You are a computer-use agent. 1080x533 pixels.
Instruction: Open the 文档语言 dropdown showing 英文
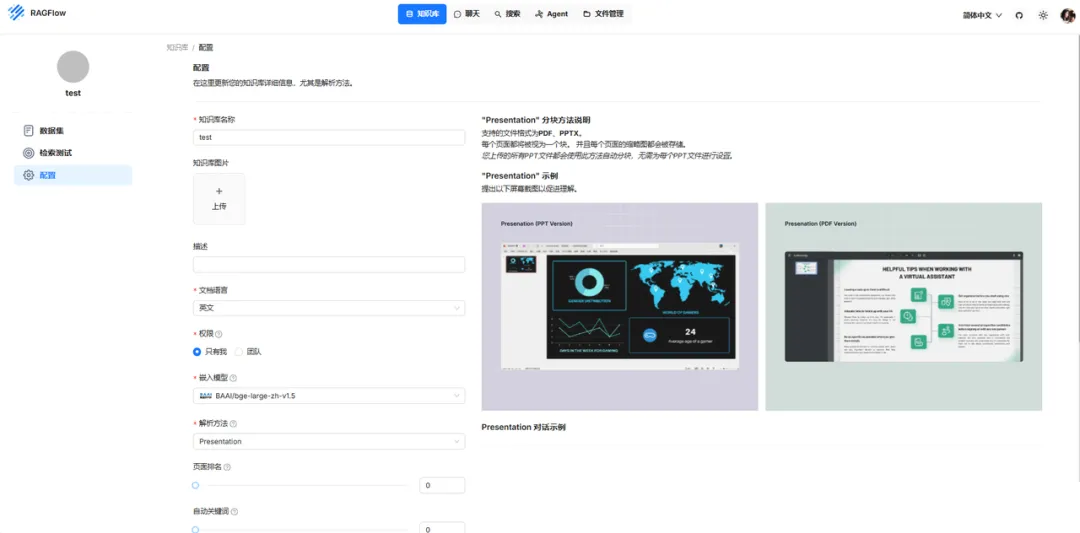pyautogui.click(x=329, y=308)
